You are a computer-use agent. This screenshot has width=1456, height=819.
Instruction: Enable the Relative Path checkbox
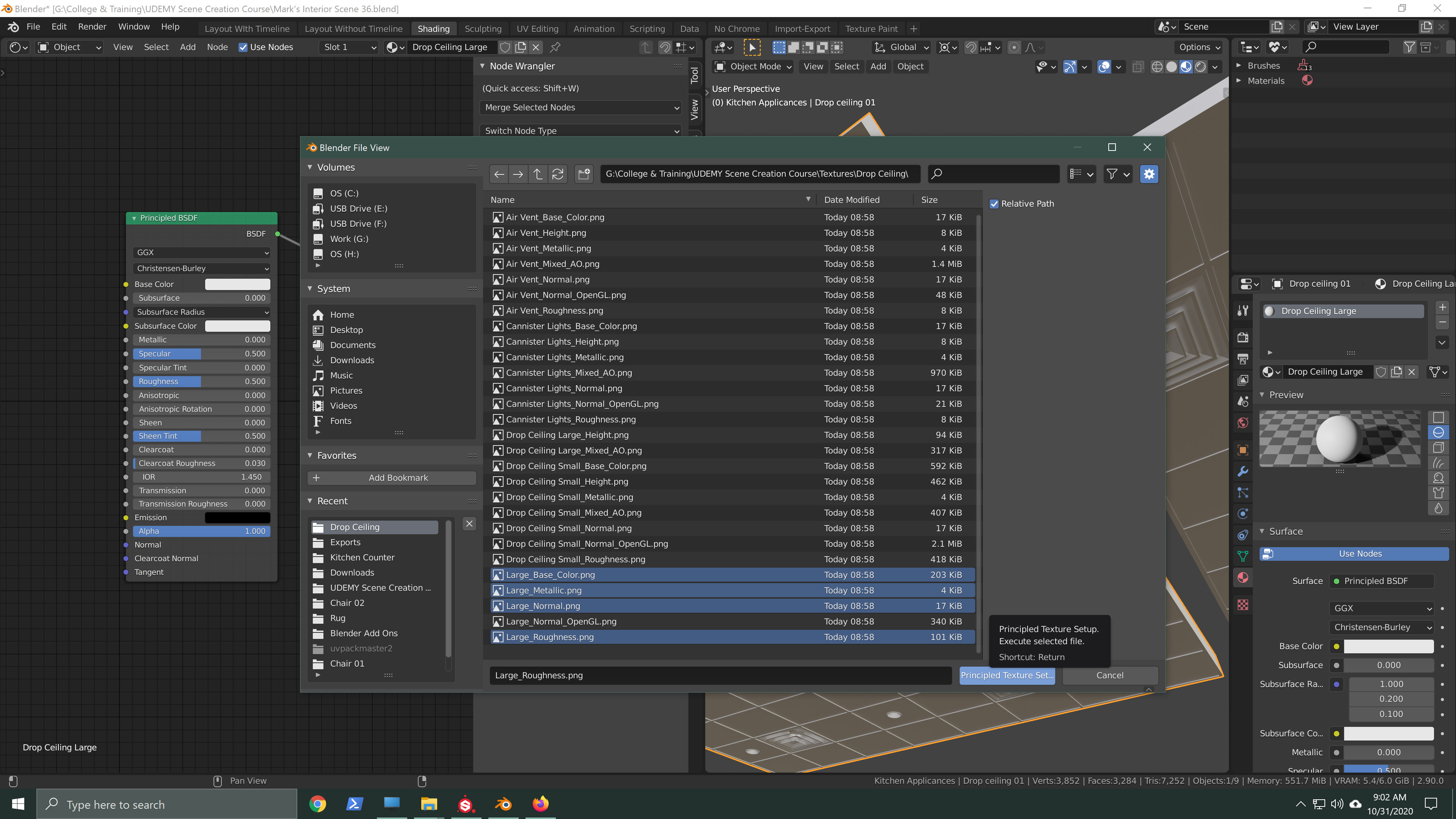[x=995, y=204]
